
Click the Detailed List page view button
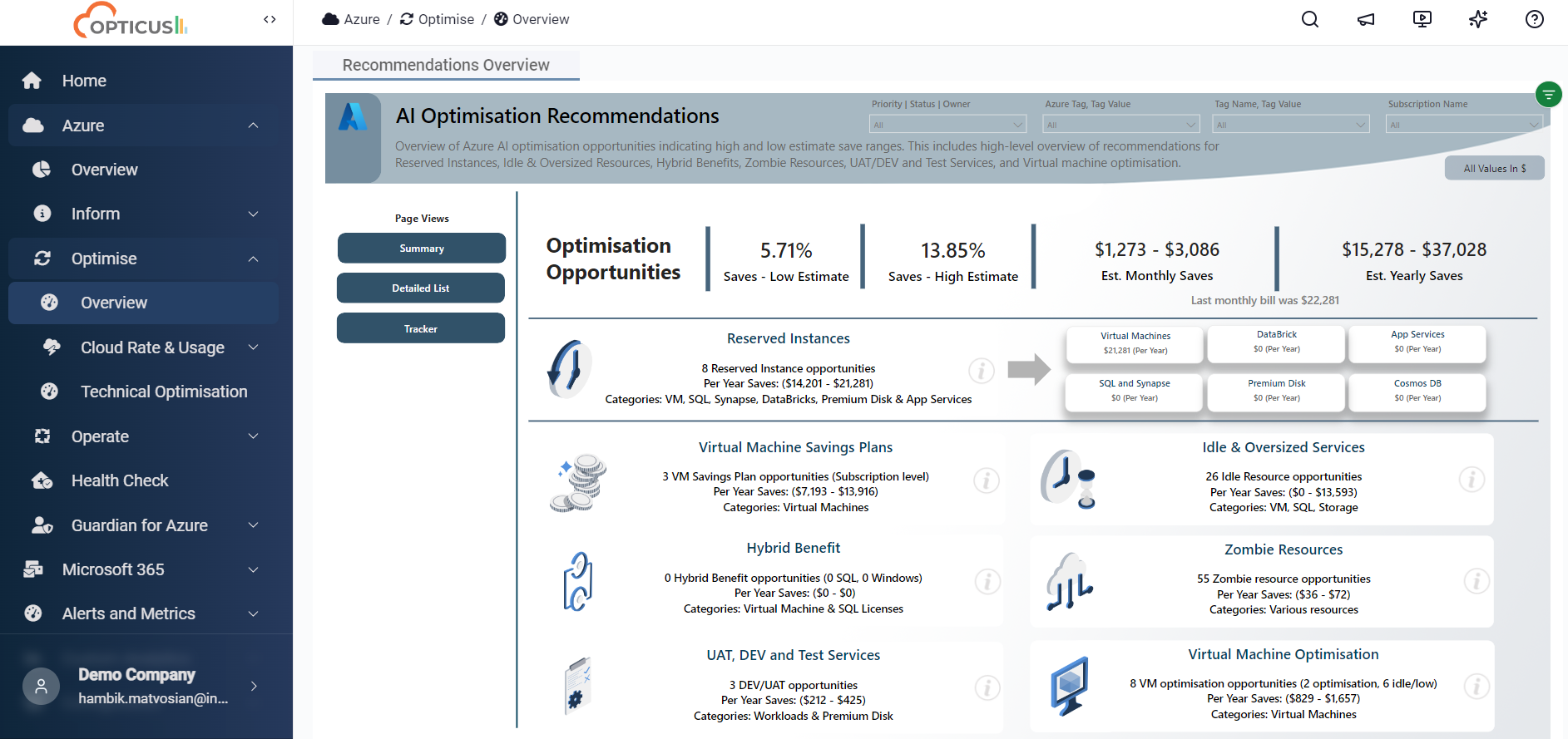[x=421, y=288]
